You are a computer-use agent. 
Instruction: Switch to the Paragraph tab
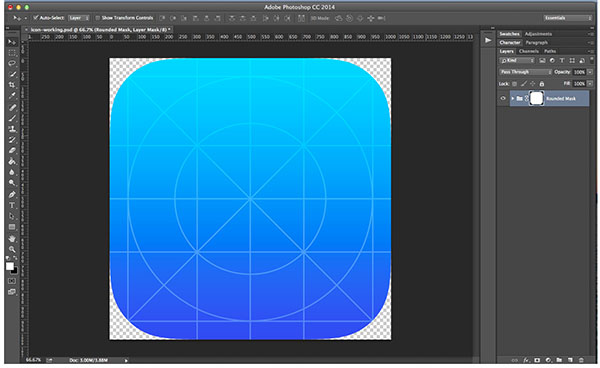click(536, 42)
